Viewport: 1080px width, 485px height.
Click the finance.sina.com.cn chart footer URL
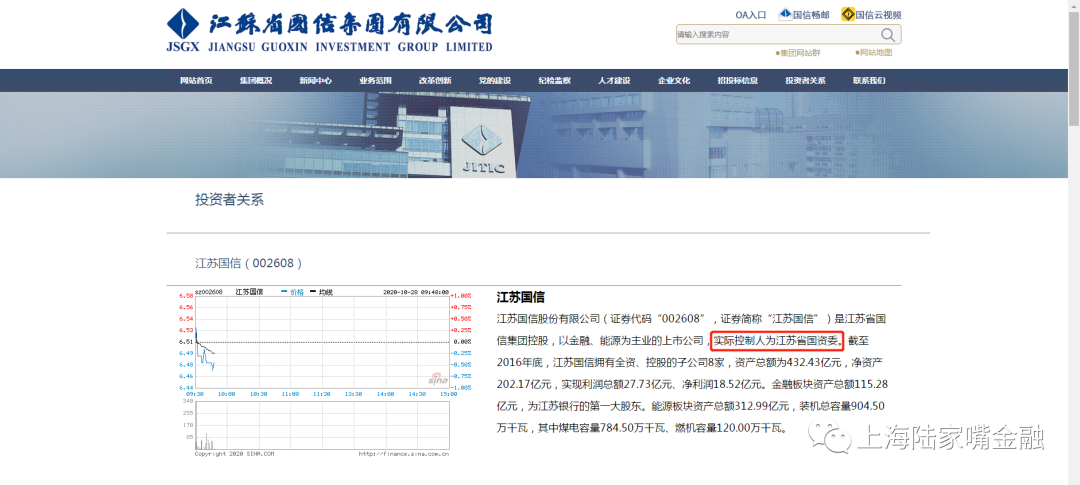404,454
